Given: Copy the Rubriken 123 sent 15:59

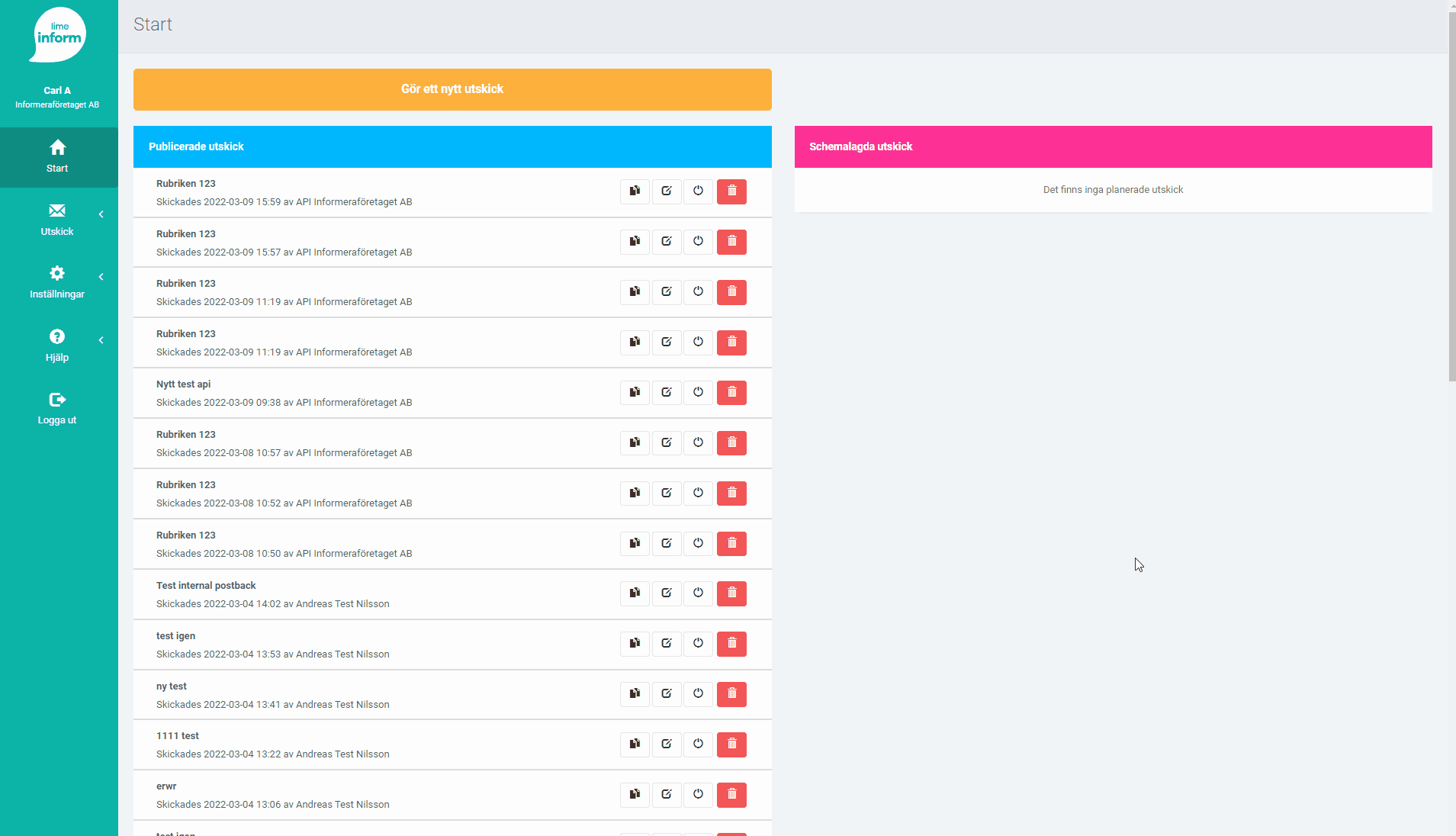Looking at the screenshot, I should [x=635, y=191].
